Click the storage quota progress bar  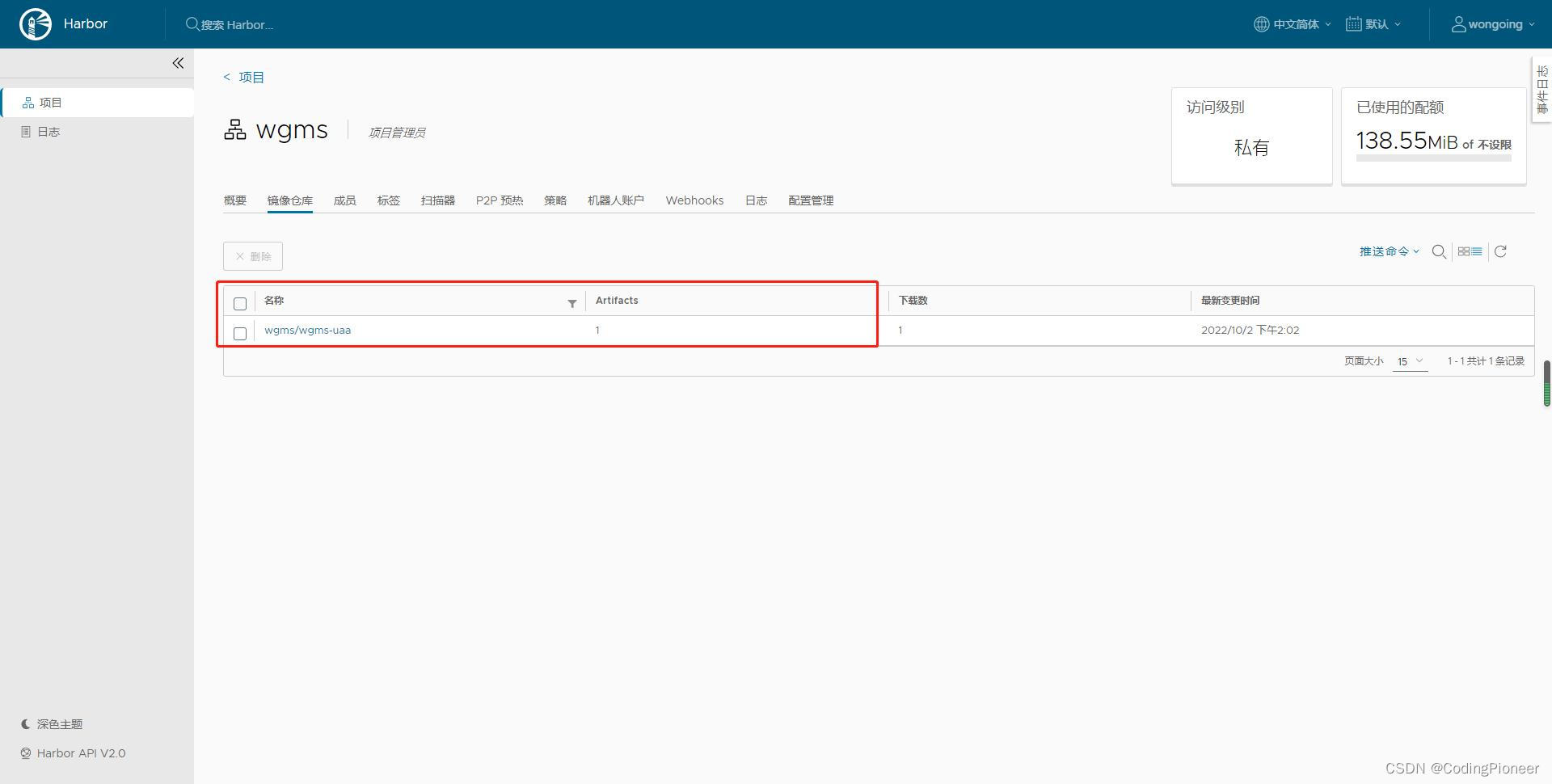(x=1434, y=158)
